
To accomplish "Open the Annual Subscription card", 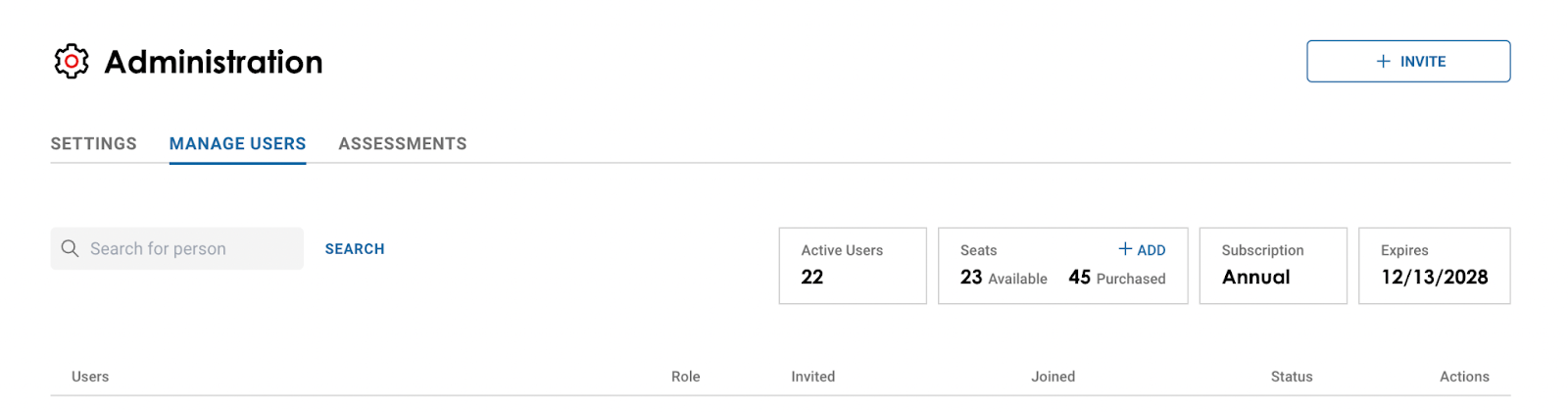I will pos(1273,266).
